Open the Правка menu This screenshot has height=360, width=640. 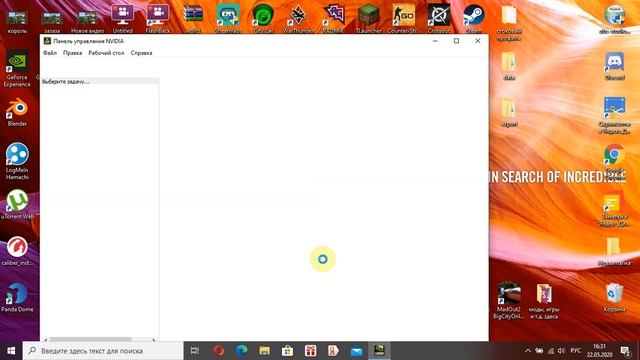(x=72, y=53)
